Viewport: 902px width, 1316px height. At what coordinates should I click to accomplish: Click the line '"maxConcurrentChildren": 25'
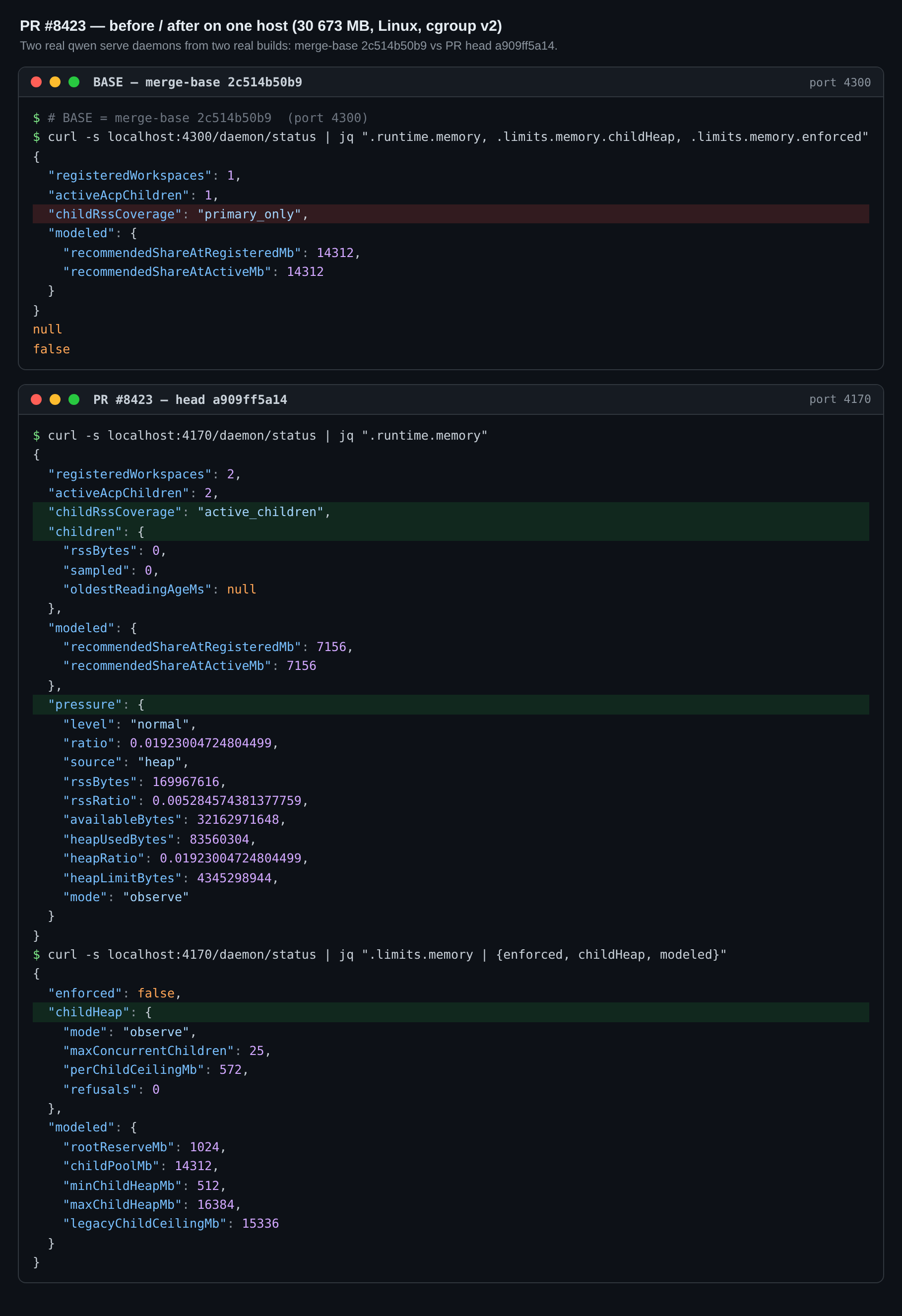pos(167,1051)
